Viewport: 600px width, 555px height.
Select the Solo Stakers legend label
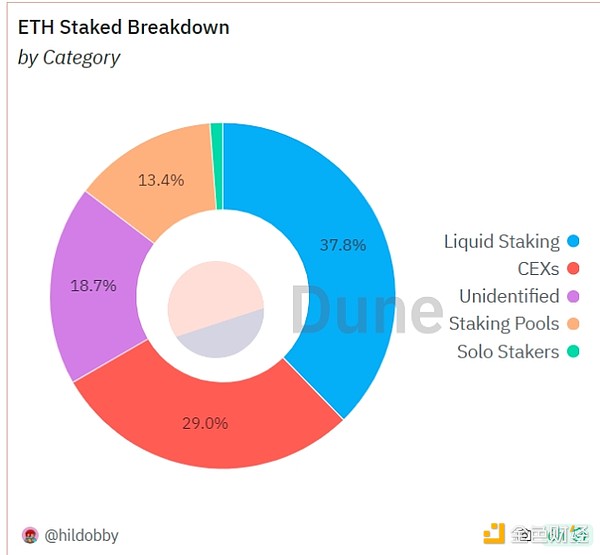pyautogui.click(x=508, y=351)
